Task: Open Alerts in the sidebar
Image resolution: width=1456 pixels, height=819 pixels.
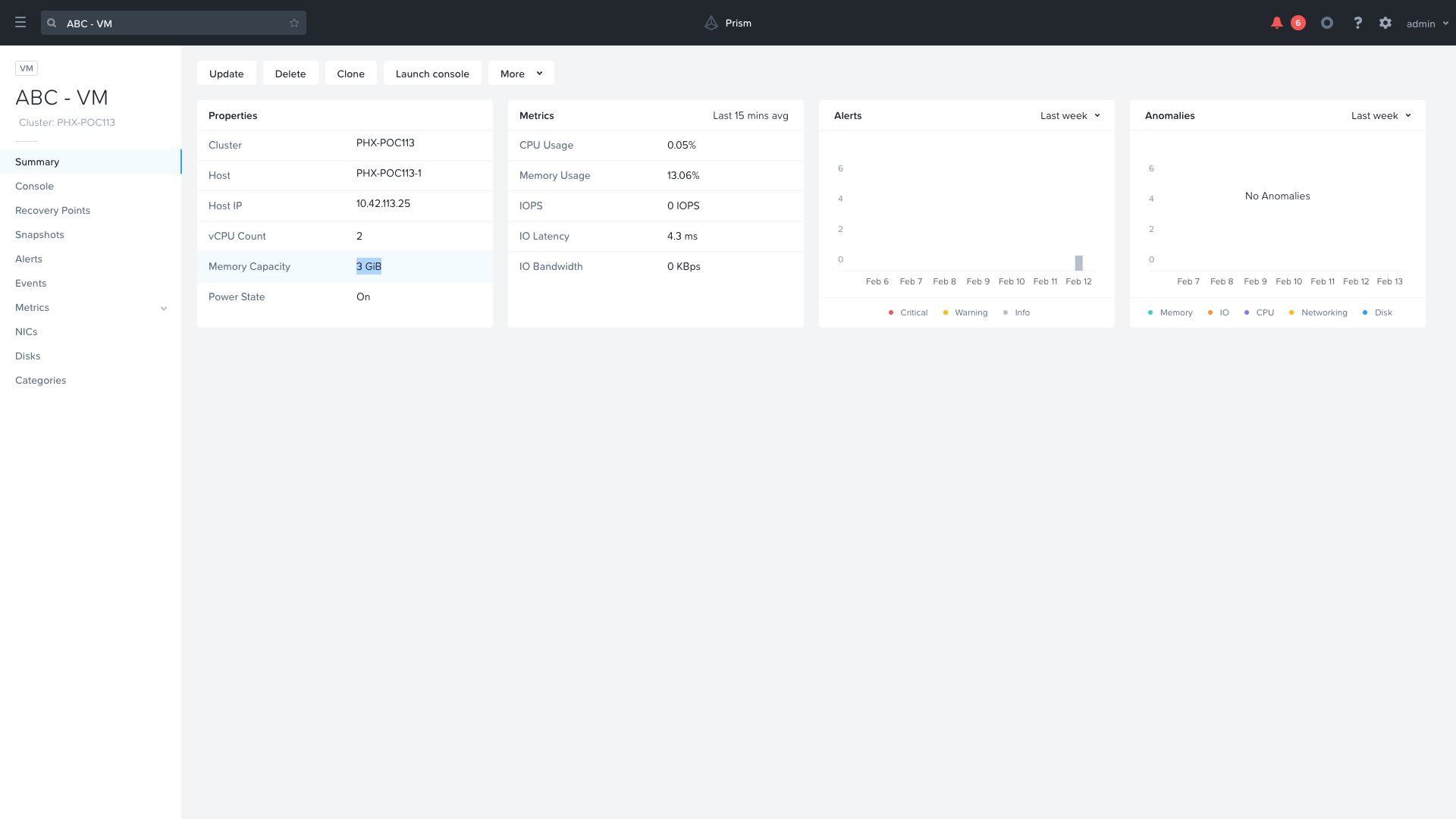Action: [90, 259]
